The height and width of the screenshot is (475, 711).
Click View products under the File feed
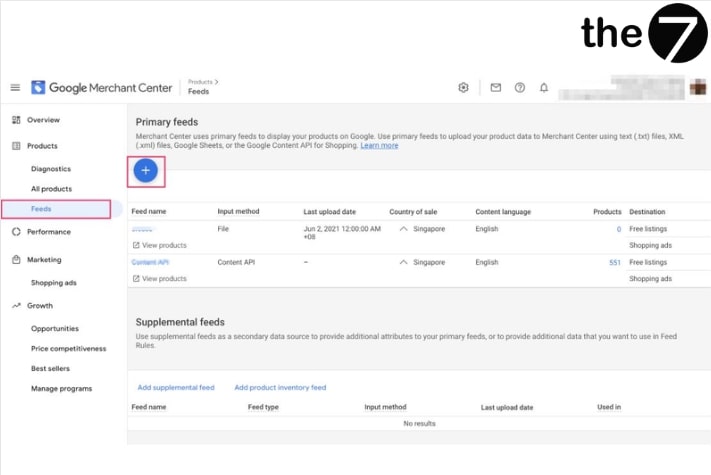pos(164,245)
